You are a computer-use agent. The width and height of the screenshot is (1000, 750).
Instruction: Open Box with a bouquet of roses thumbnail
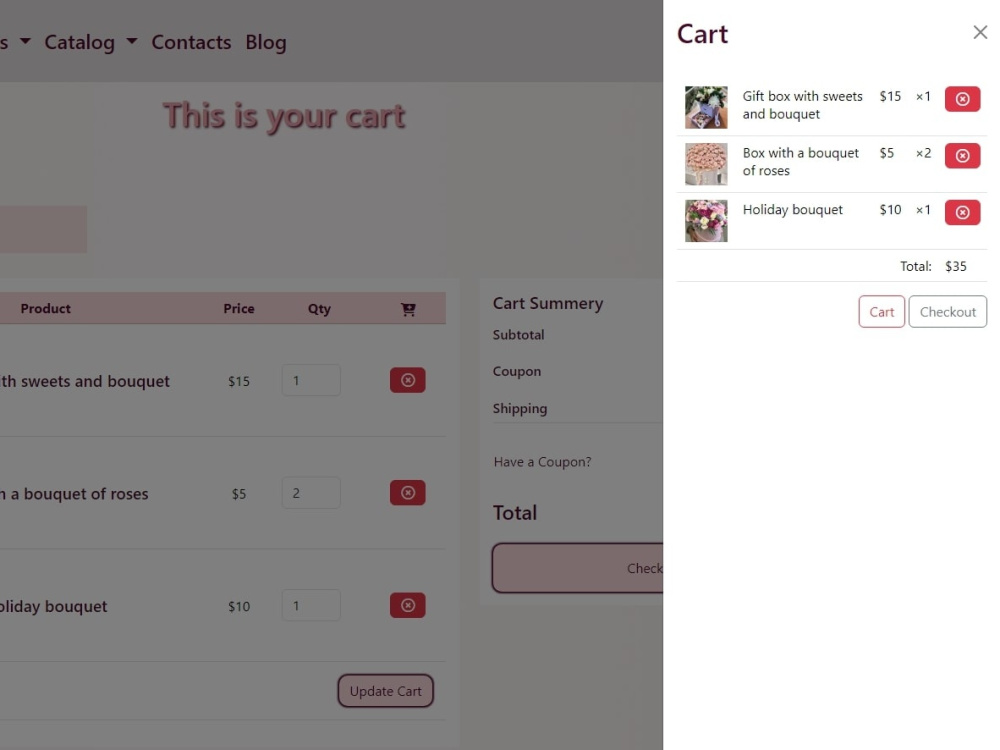point(705,164)
